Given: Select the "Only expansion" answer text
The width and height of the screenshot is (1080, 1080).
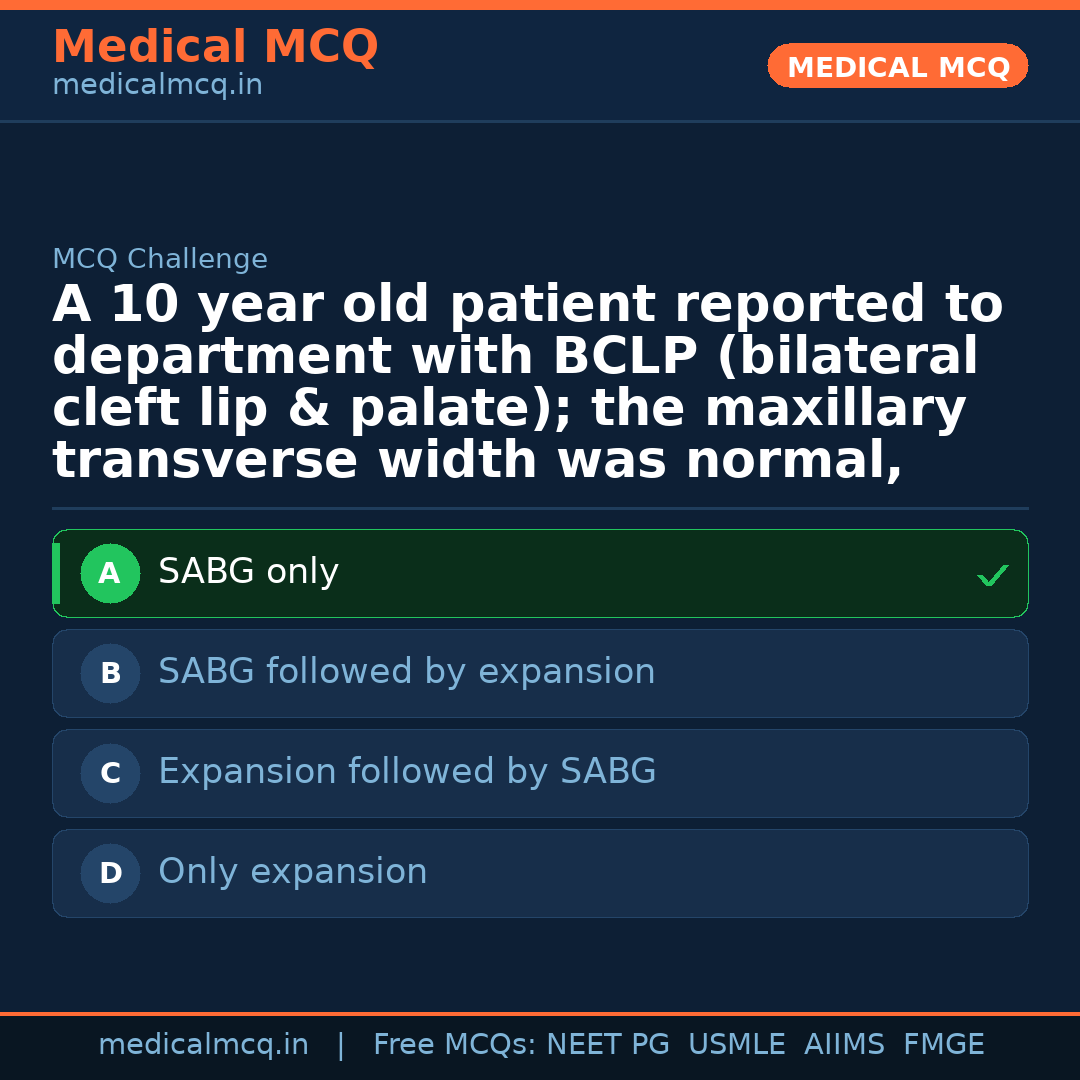Looking at the screenshot, I should tap(292, 872).
